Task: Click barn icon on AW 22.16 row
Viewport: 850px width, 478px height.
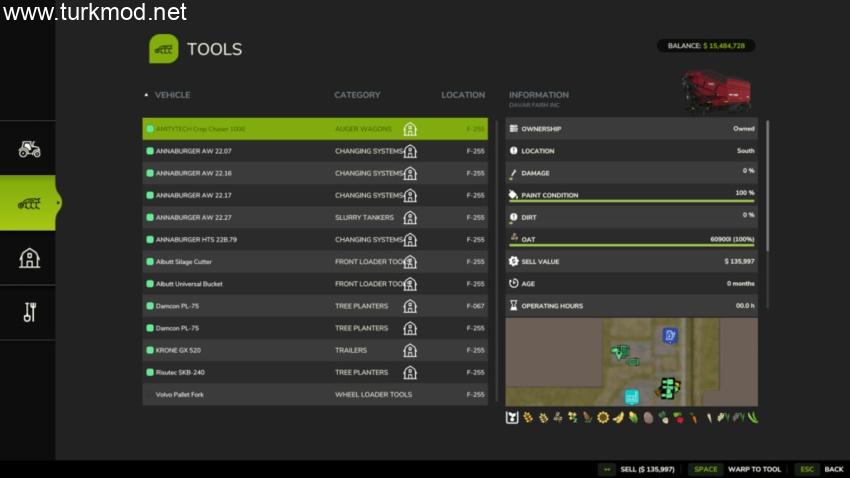Action: 410,173
